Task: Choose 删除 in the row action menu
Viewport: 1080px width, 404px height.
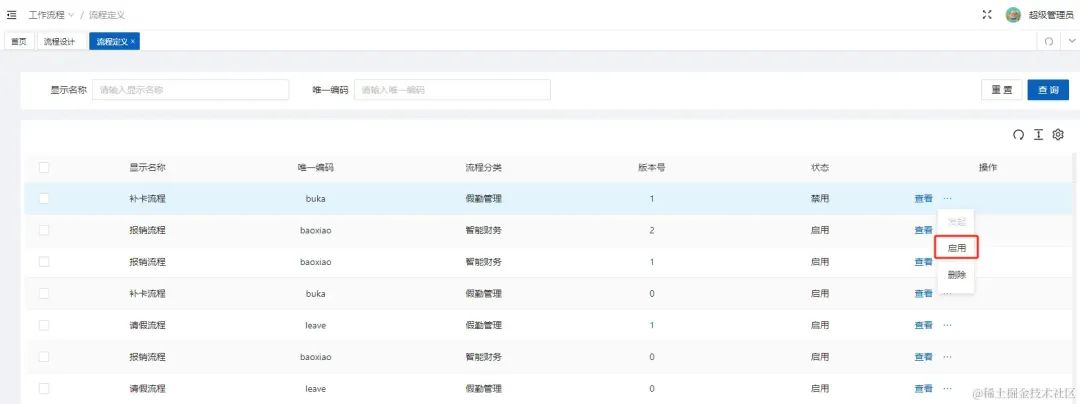Action: tap(957, 275)
